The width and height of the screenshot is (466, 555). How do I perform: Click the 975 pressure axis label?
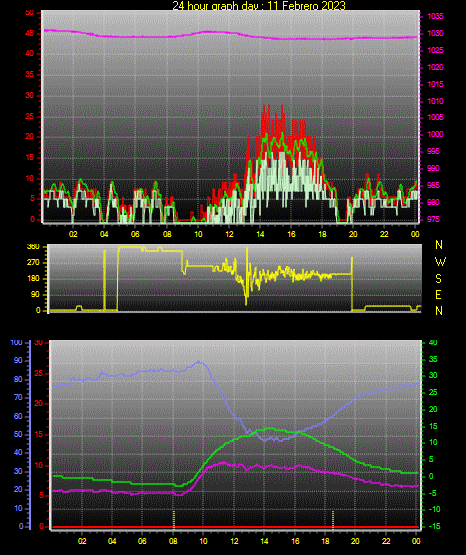[433, 219]
